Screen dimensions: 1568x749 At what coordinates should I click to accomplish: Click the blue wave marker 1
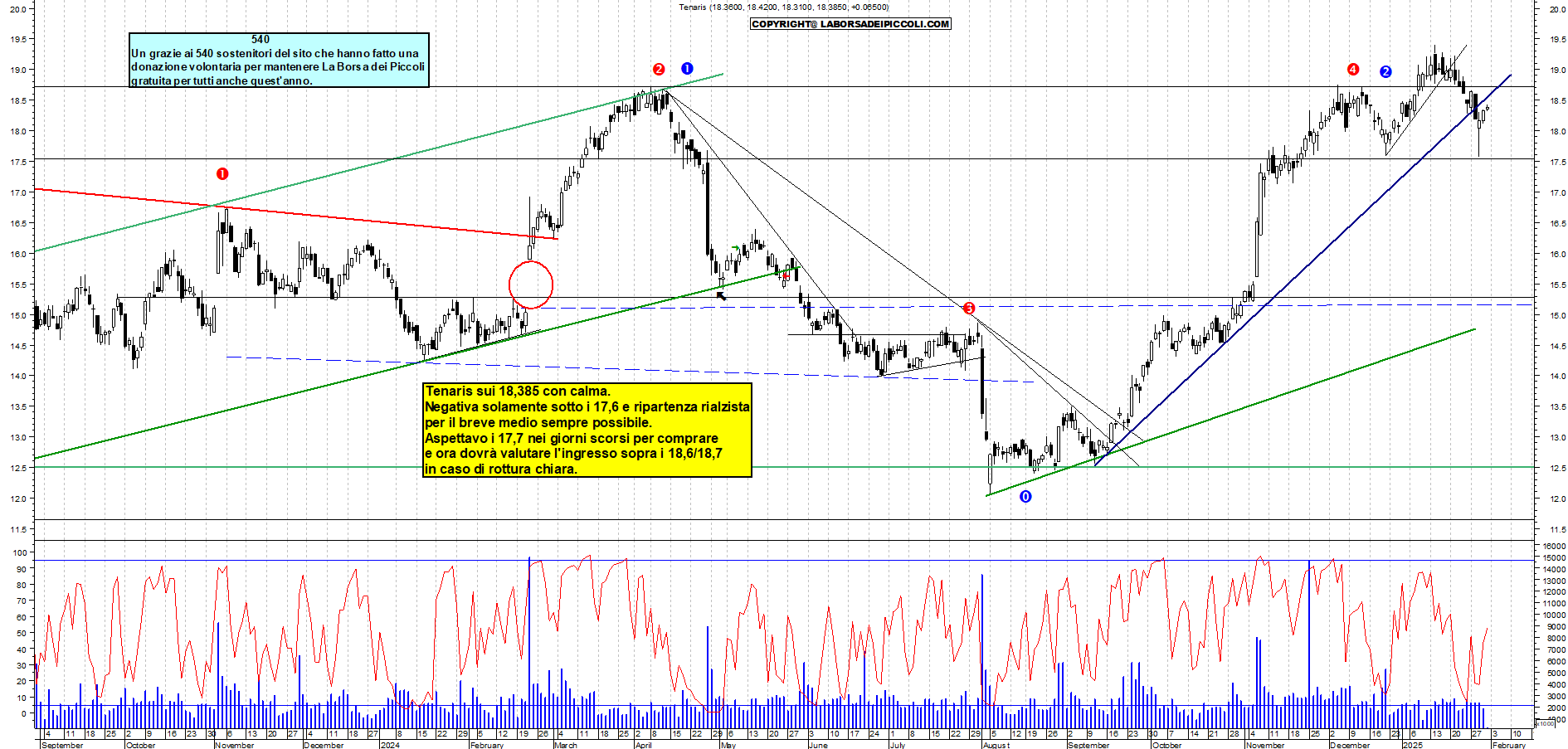coord(687,68)
